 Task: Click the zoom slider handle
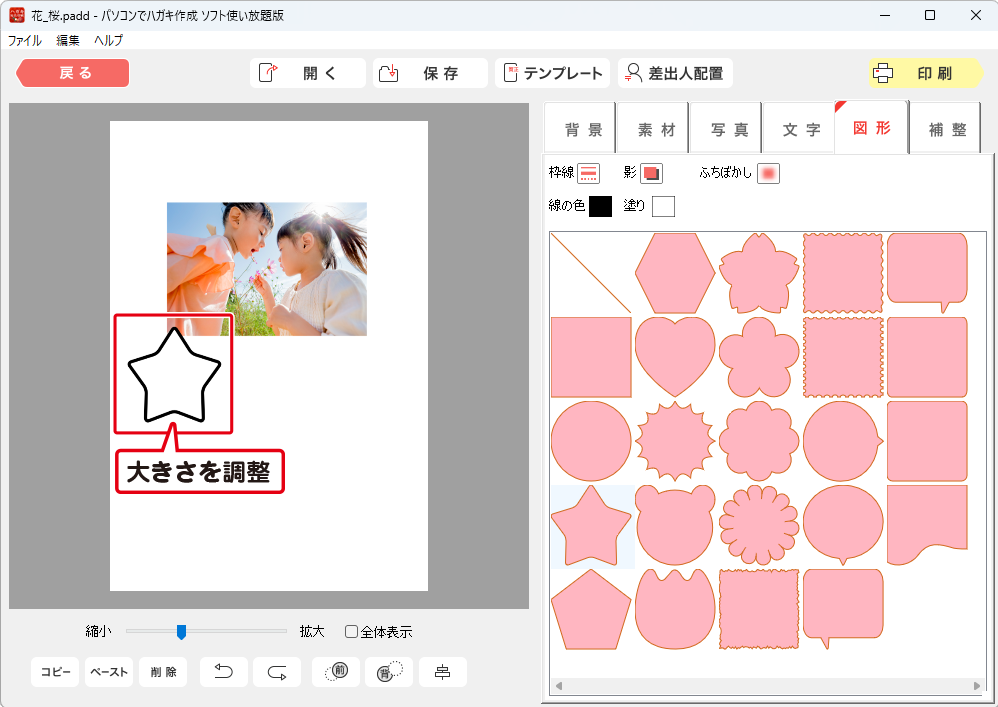(181, 631)
